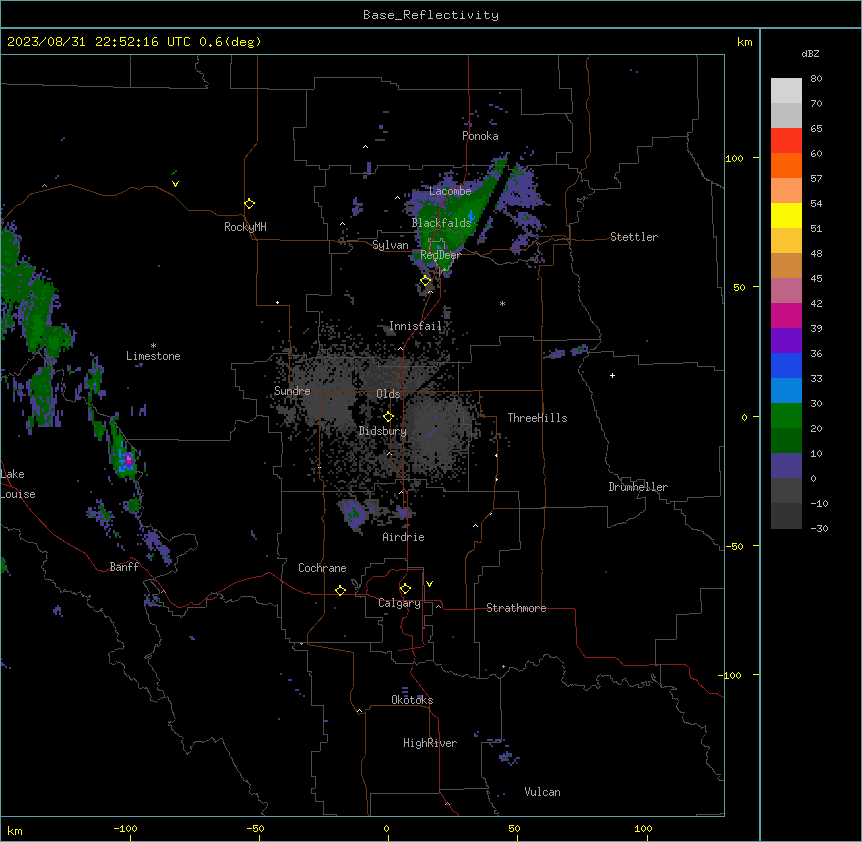Click the Lake Louise map label
This screenshot has height=842, width=862.
pyautogui.click(x=18, y=484)
